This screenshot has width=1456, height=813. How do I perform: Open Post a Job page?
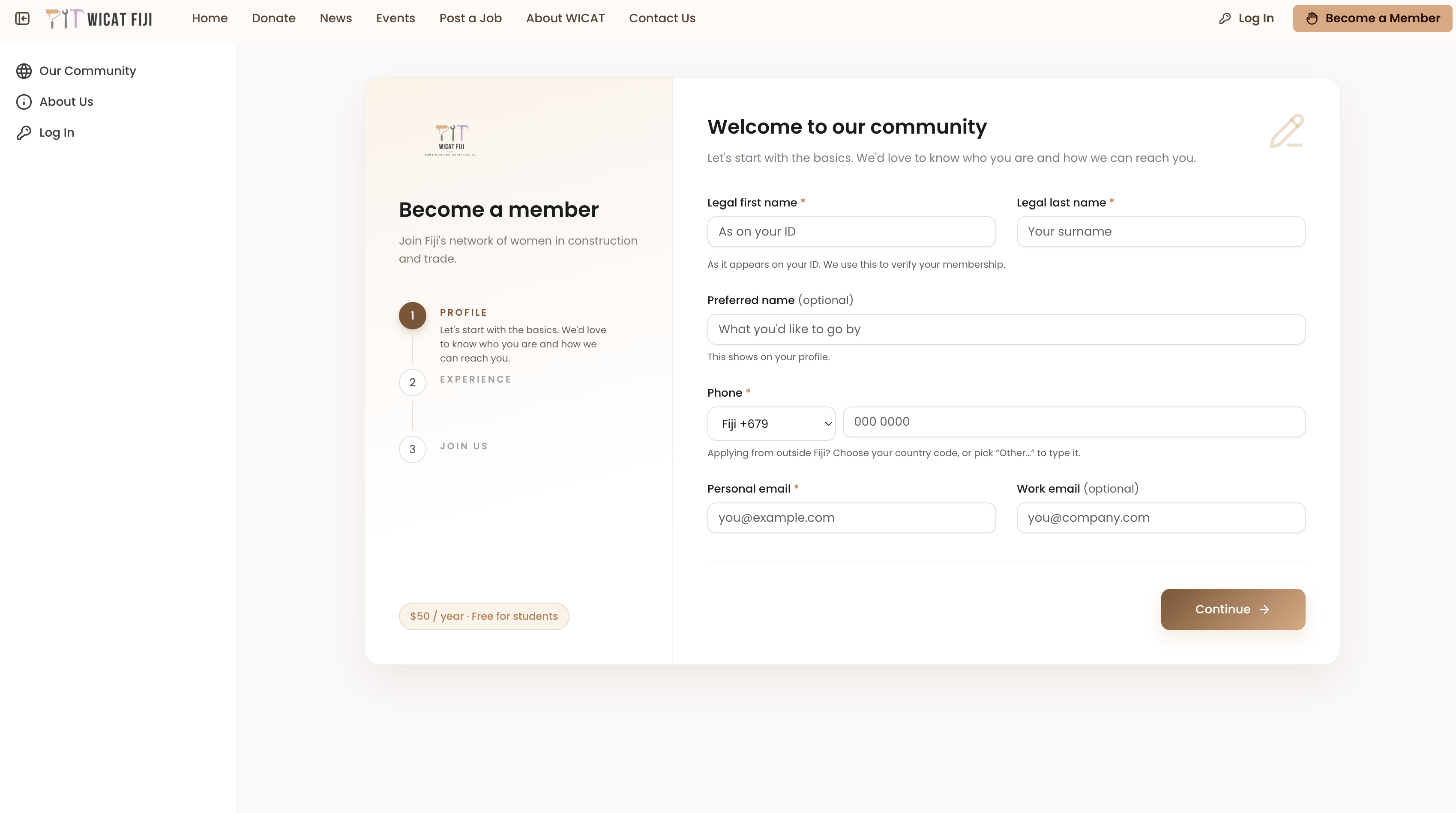point(470,18)
